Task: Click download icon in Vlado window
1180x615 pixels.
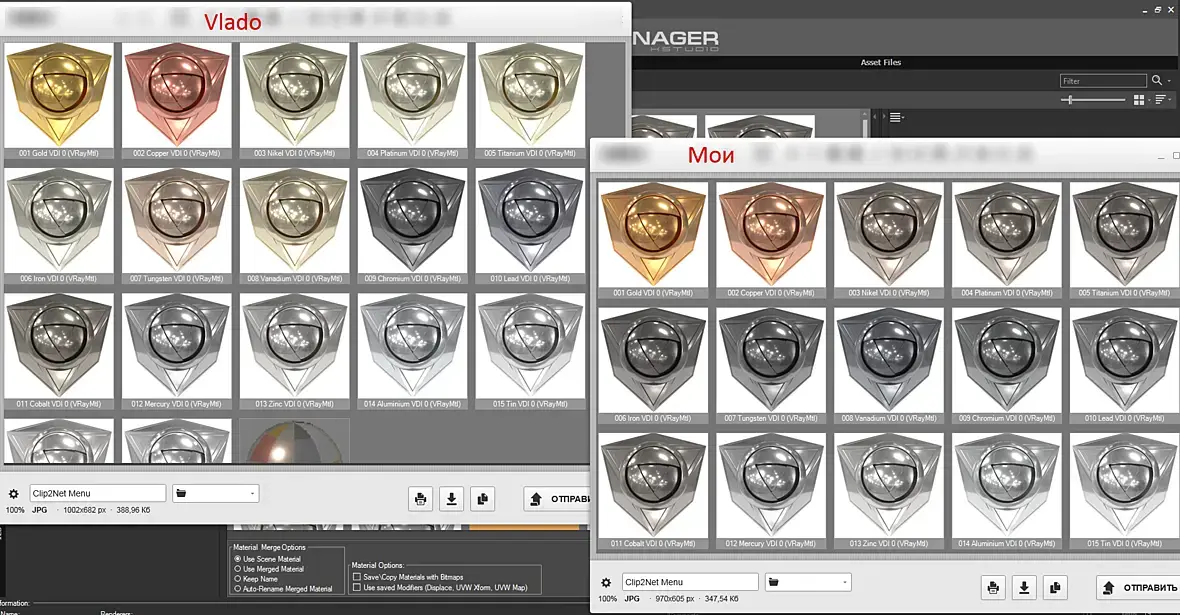Action: point(452,498)
